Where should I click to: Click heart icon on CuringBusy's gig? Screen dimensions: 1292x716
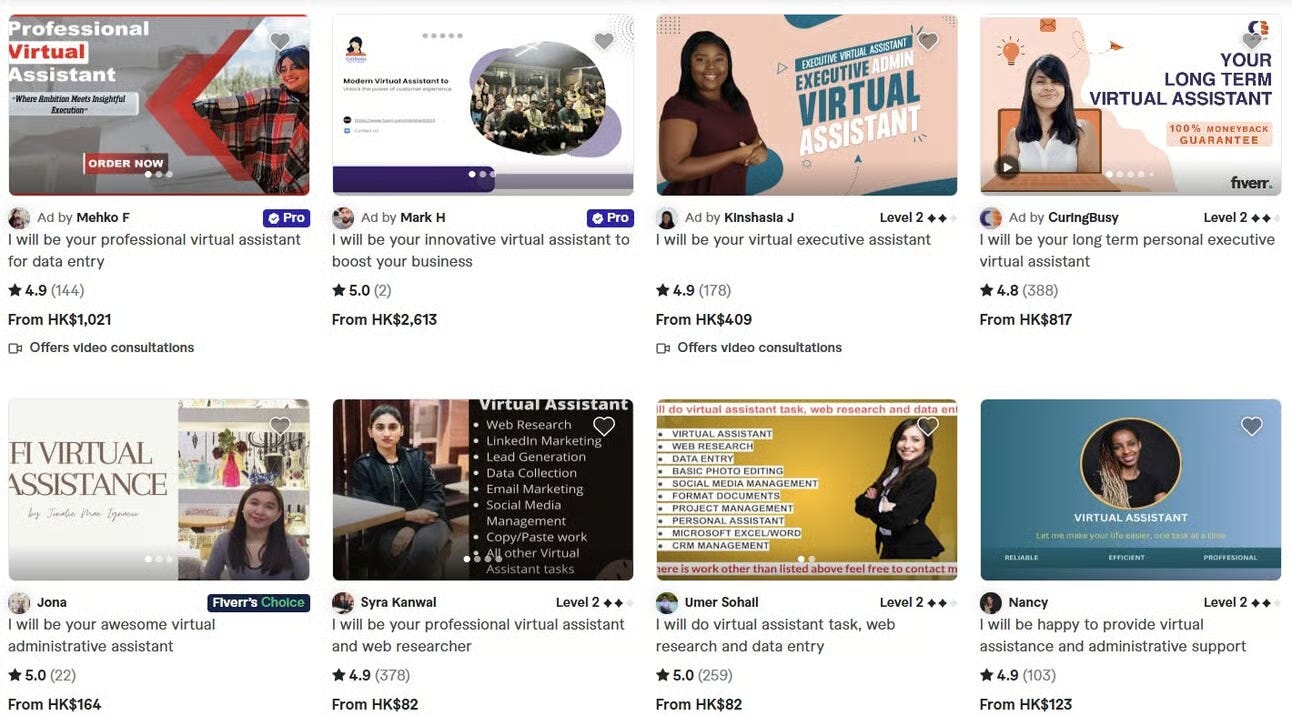pyautogui.click(x=1252, y=41)
